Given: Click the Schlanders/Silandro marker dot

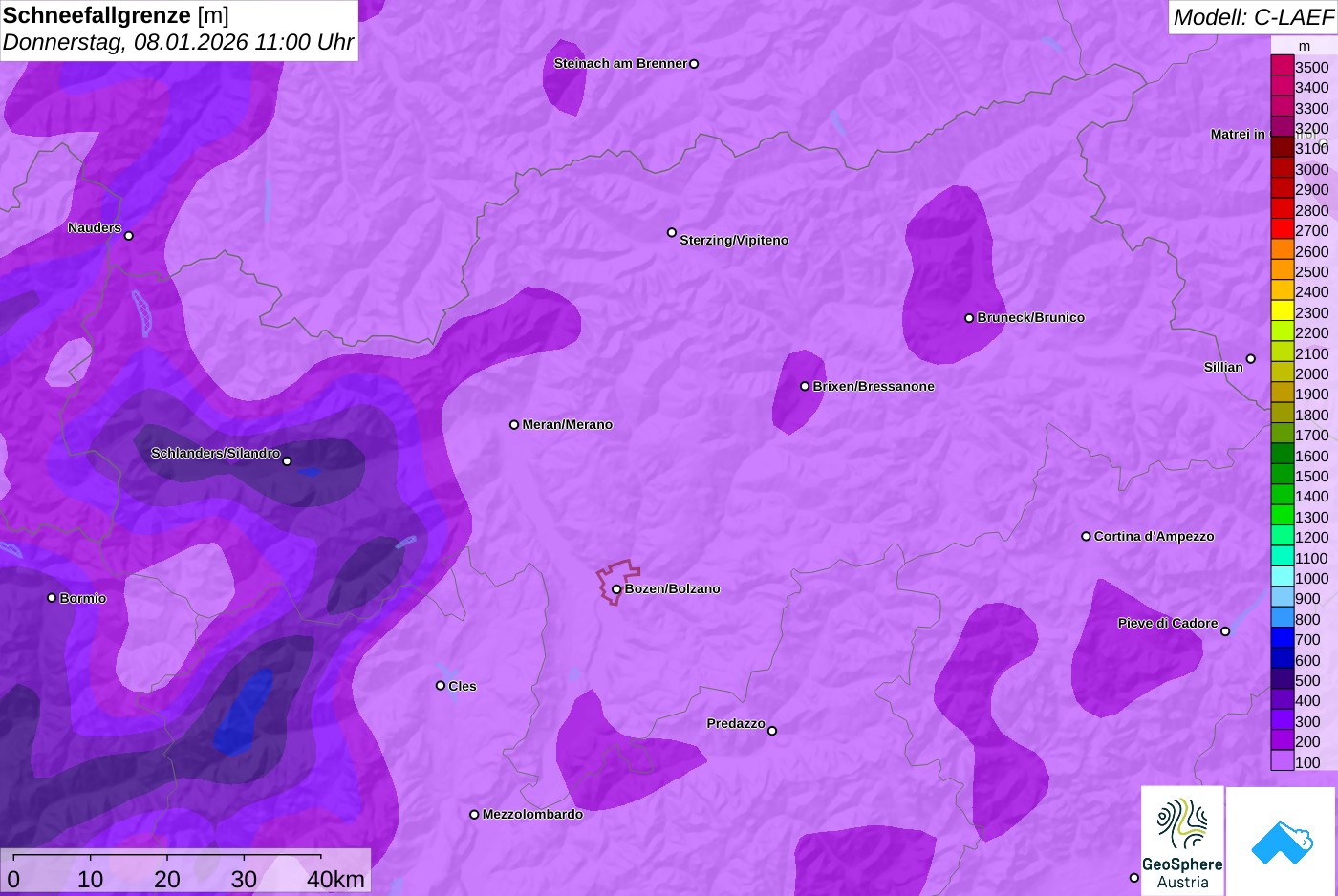Looking at the screenshot, I should click(x=287, y=461).
